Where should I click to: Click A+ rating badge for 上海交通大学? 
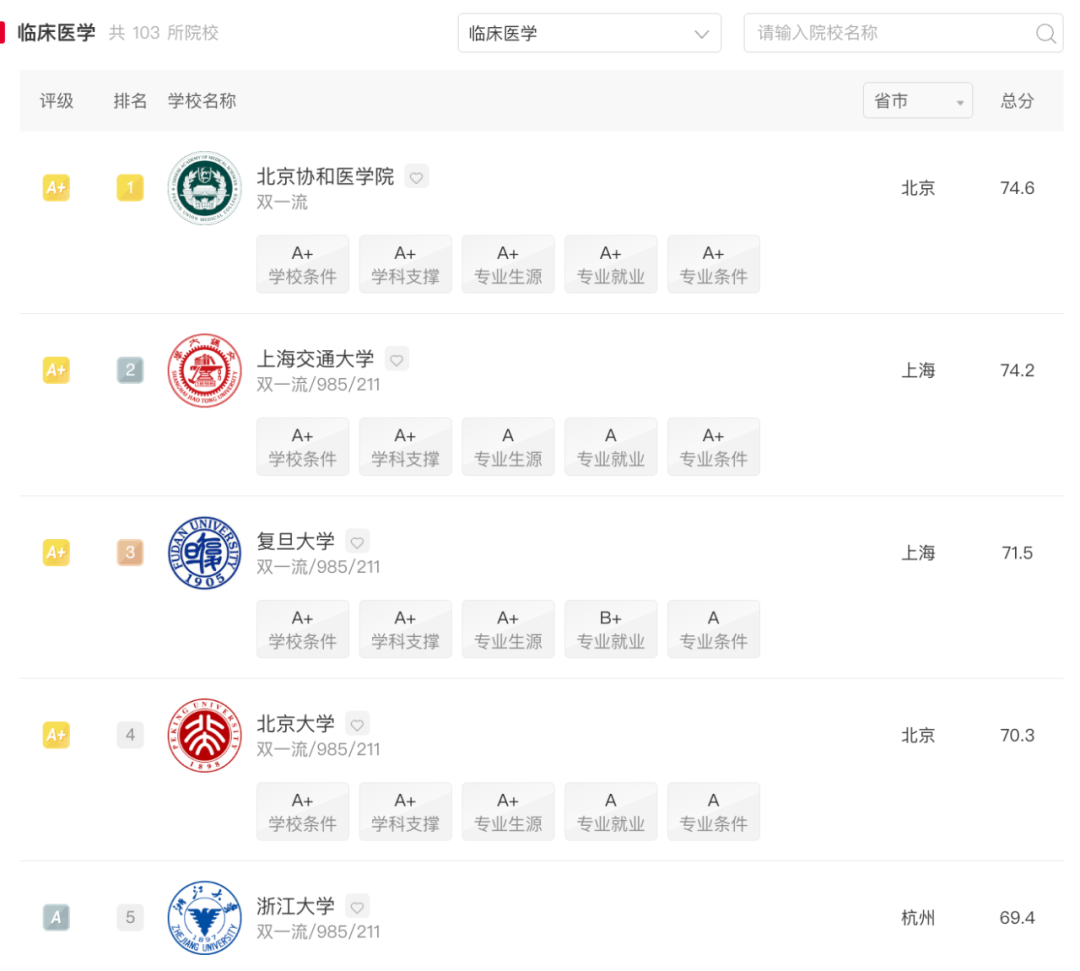(x=56, y=370)
